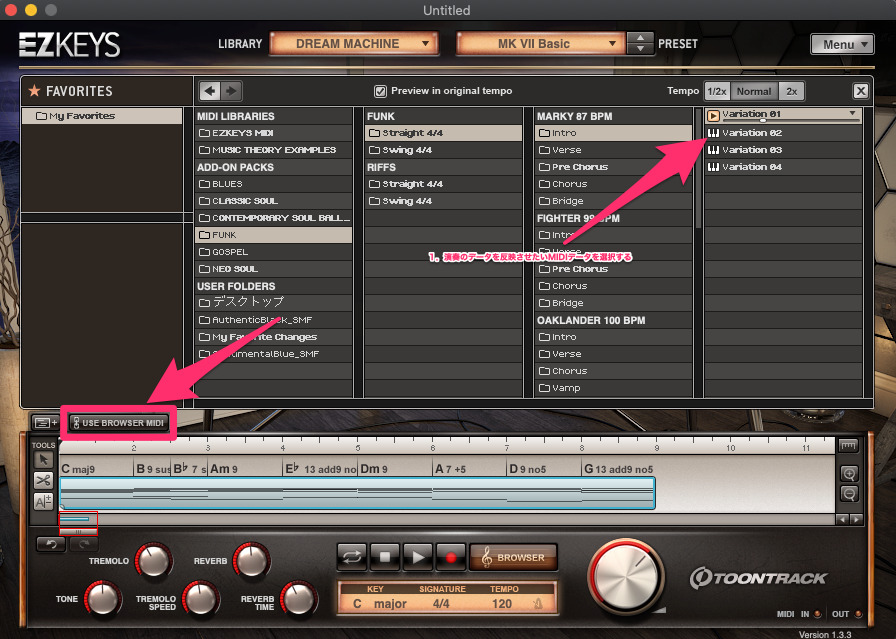Click the metronome icon beside tempo
The width and height of the screenshot is (896, 639).
tap(538, 604)
